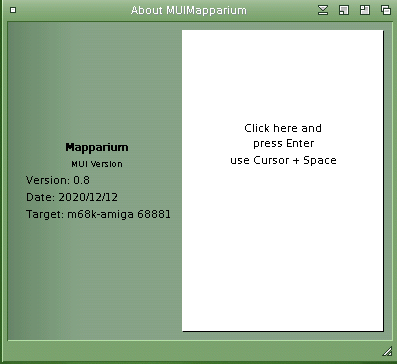
Task: Click the MUI snapshot gadget in title bar
Action: (344, 10)
